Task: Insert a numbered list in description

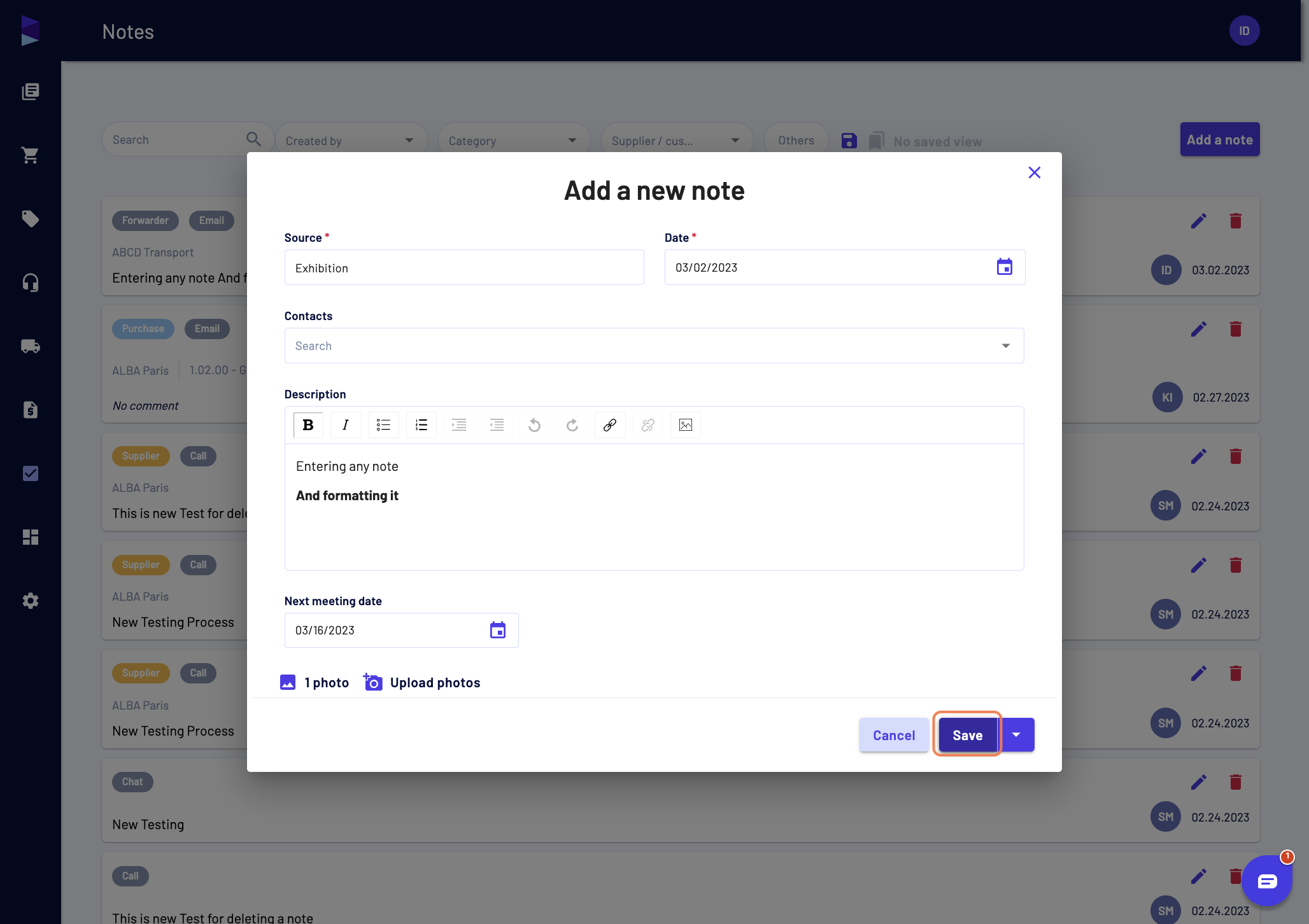Action: click(421, 425)
